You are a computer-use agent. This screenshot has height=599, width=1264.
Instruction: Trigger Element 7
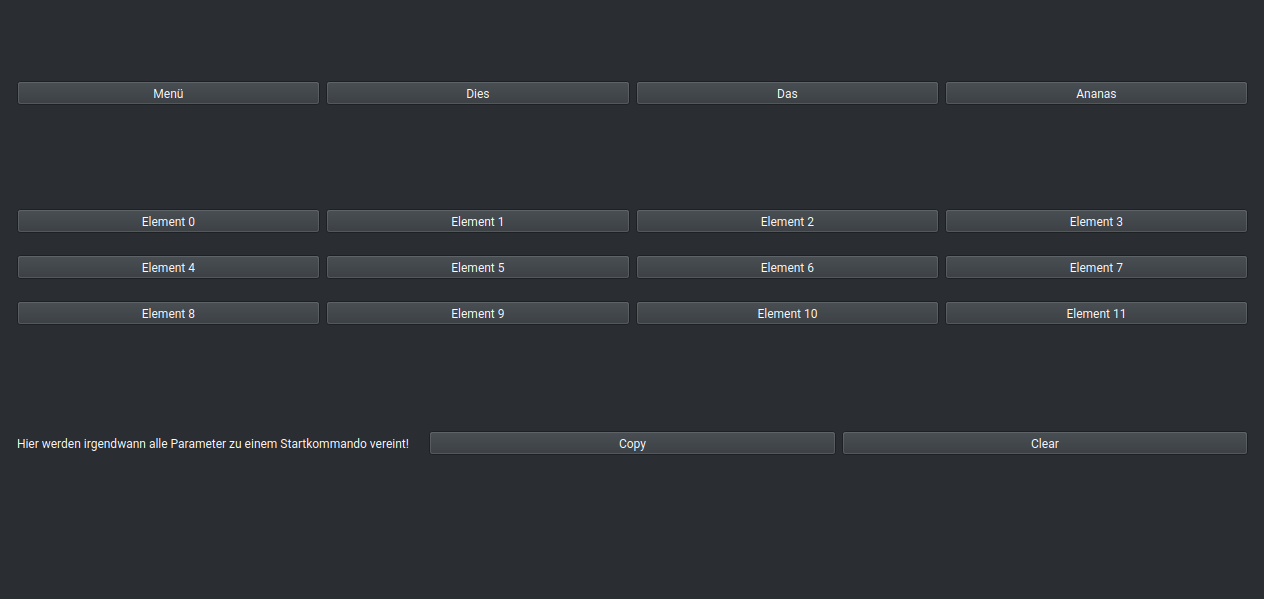(x=1096, y=267)
